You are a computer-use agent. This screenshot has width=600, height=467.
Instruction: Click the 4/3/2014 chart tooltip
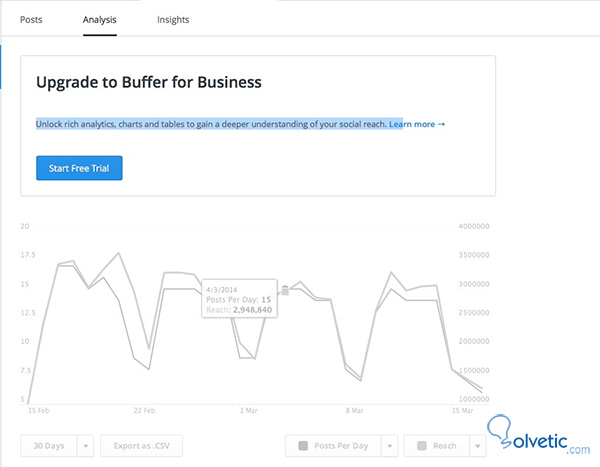pyautogui.click(x=238, y=298)
